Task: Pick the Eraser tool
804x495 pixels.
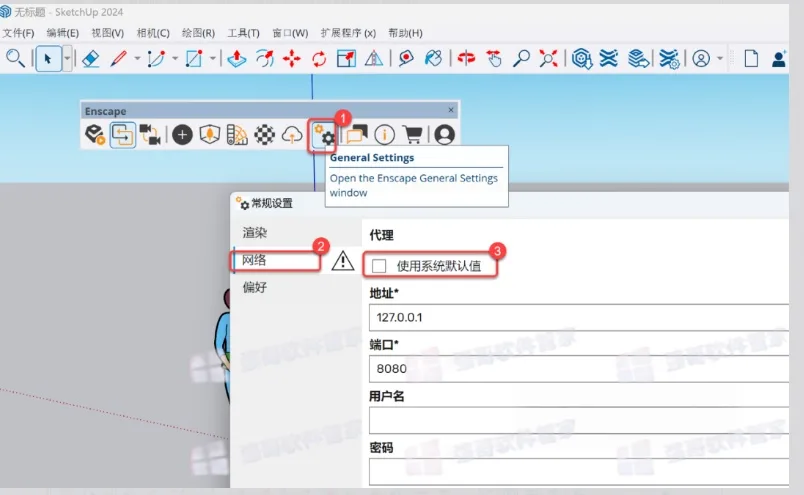Action: pyautogui.click(x=90, y=58)
